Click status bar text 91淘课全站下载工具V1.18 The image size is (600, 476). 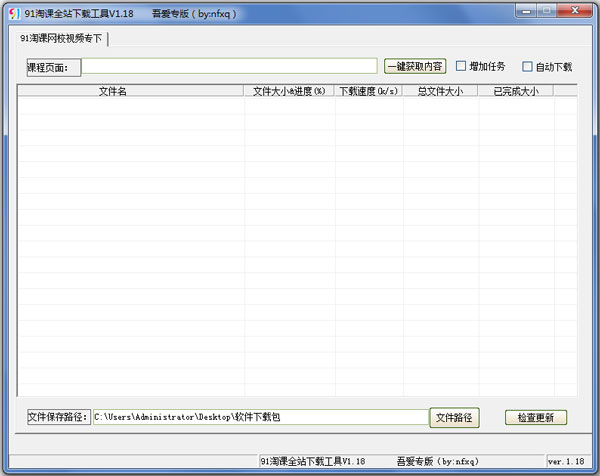coord(313,461)
